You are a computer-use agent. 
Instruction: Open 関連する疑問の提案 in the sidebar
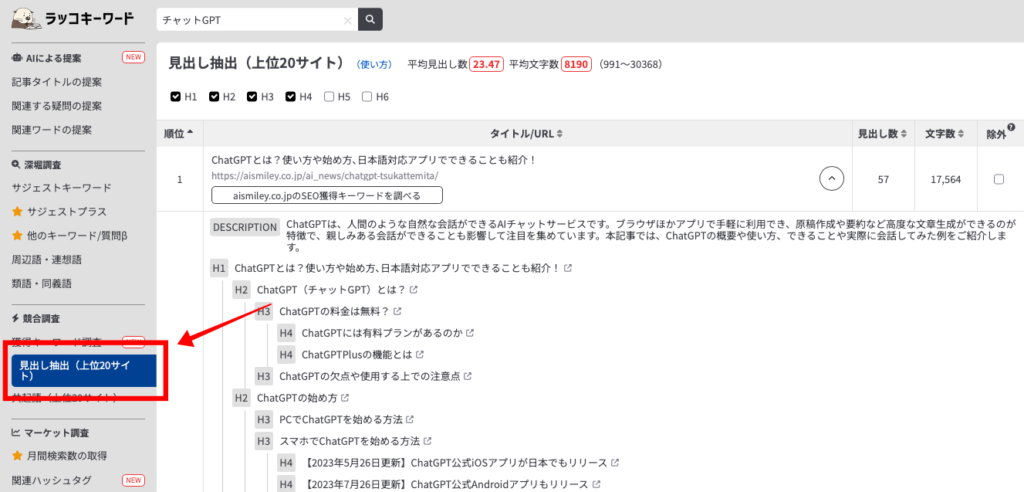57,105
